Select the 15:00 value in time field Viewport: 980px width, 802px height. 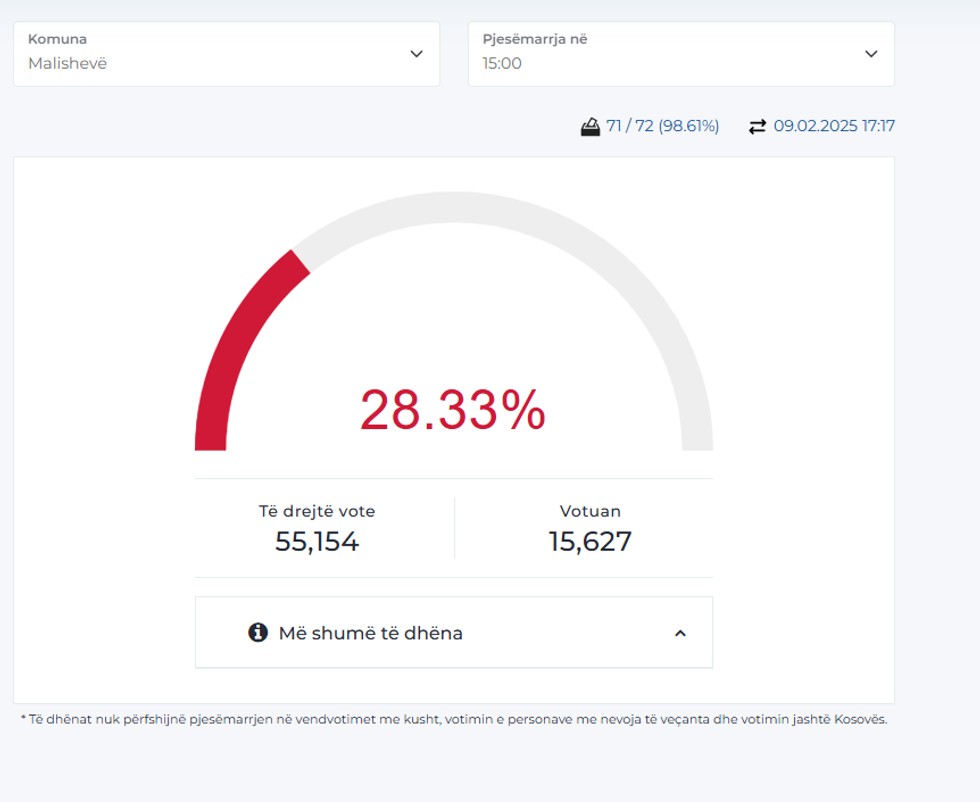(502, 63)
